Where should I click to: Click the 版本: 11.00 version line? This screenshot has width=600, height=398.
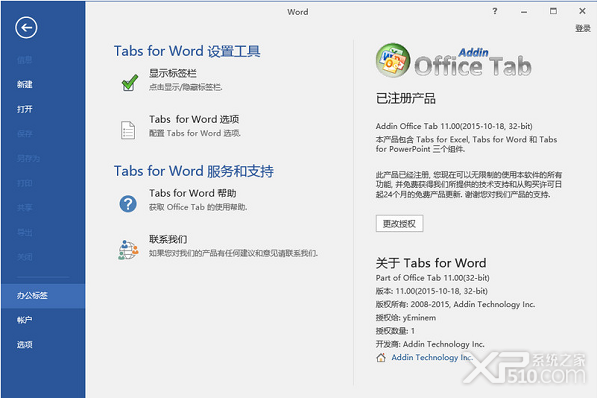(432, 291)
